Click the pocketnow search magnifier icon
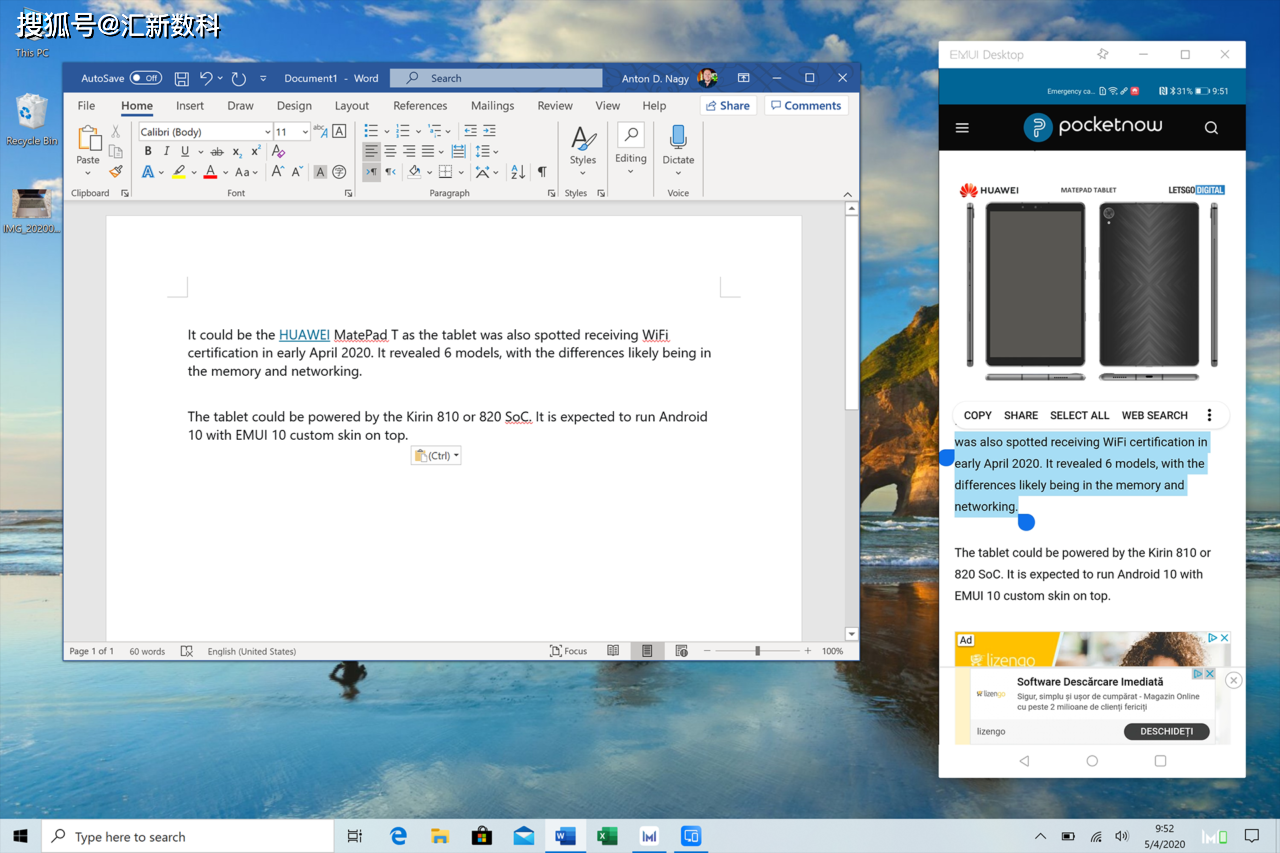The width and height of the screenshot is (1280, 853). point(1211,128)
